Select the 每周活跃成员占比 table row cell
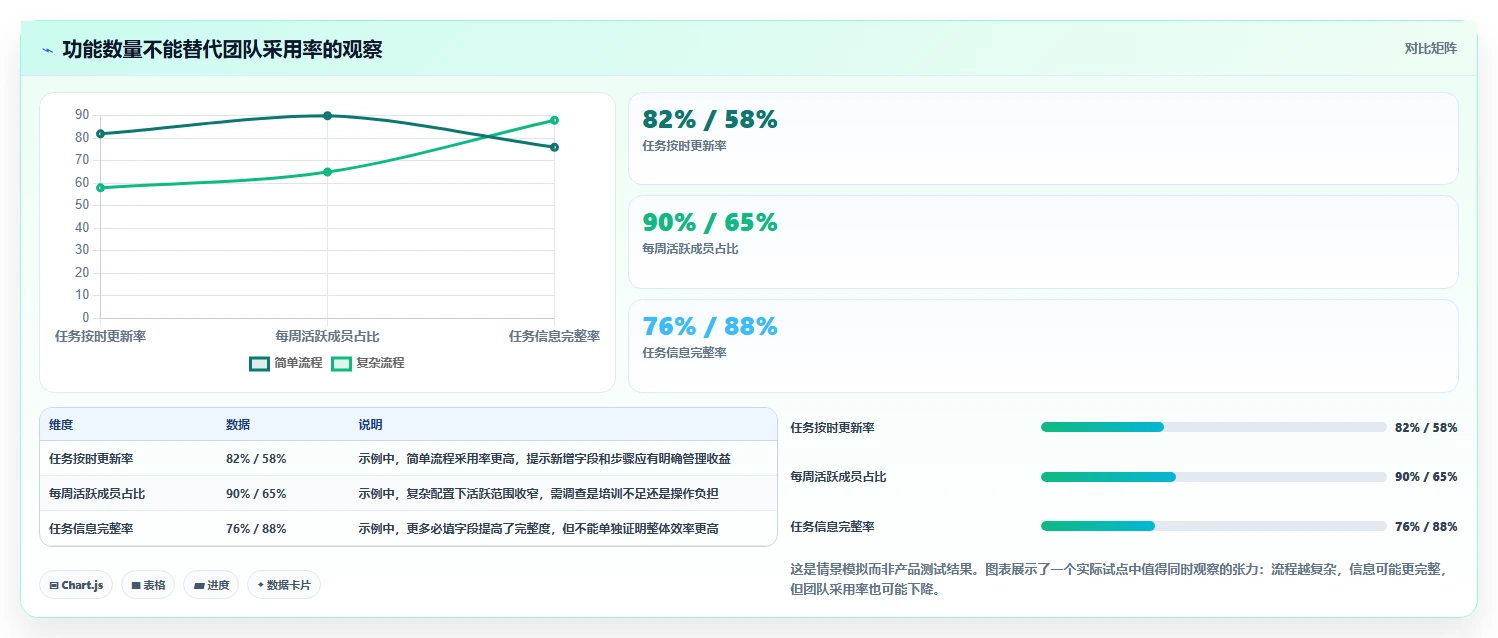Viewport: 1498px width, 638px height. 97,494
